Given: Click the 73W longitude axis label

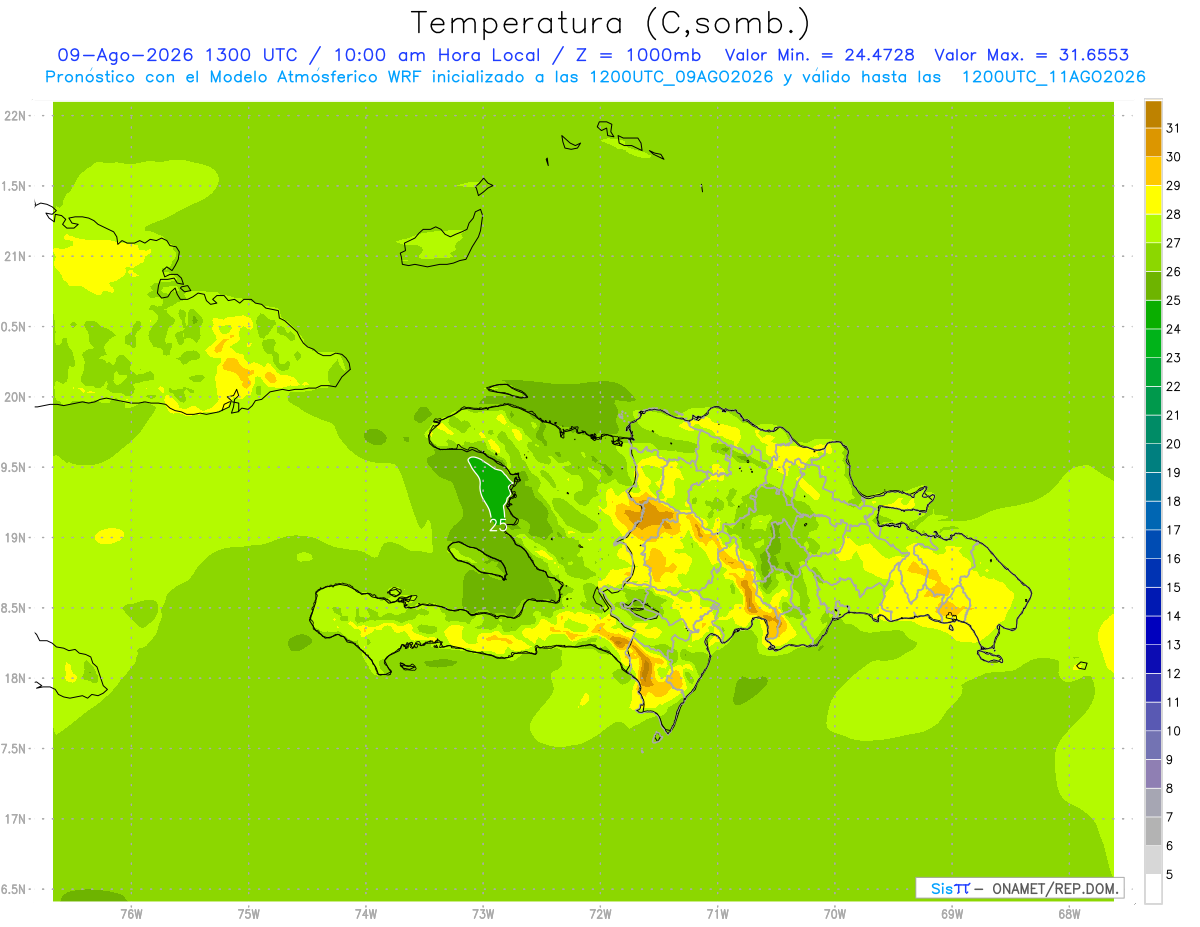Looking at the screenshot, I should (483, 915).
